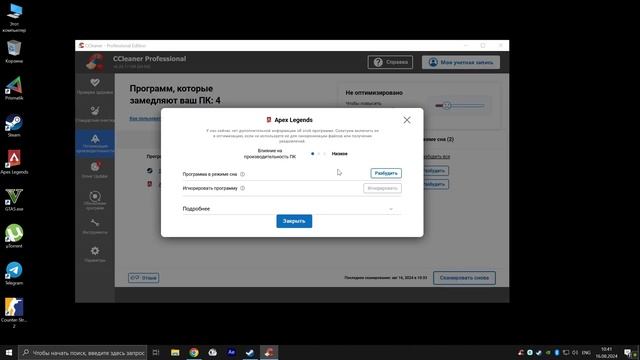Click the ENG language indicator
This screenshot has width=640, height=360.
click(586, 352)
